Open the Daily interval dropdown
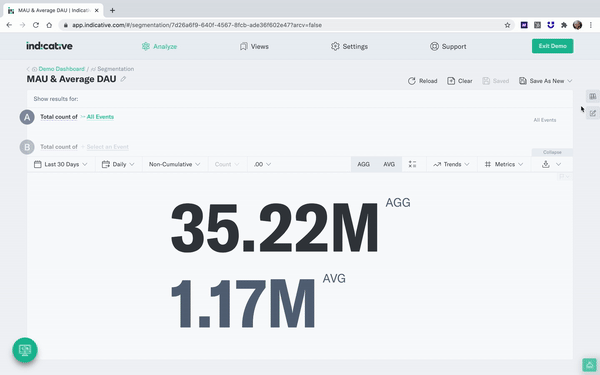The width and height of the screenshot is (600, 375). pyautogui.click(x=118, y=164)
